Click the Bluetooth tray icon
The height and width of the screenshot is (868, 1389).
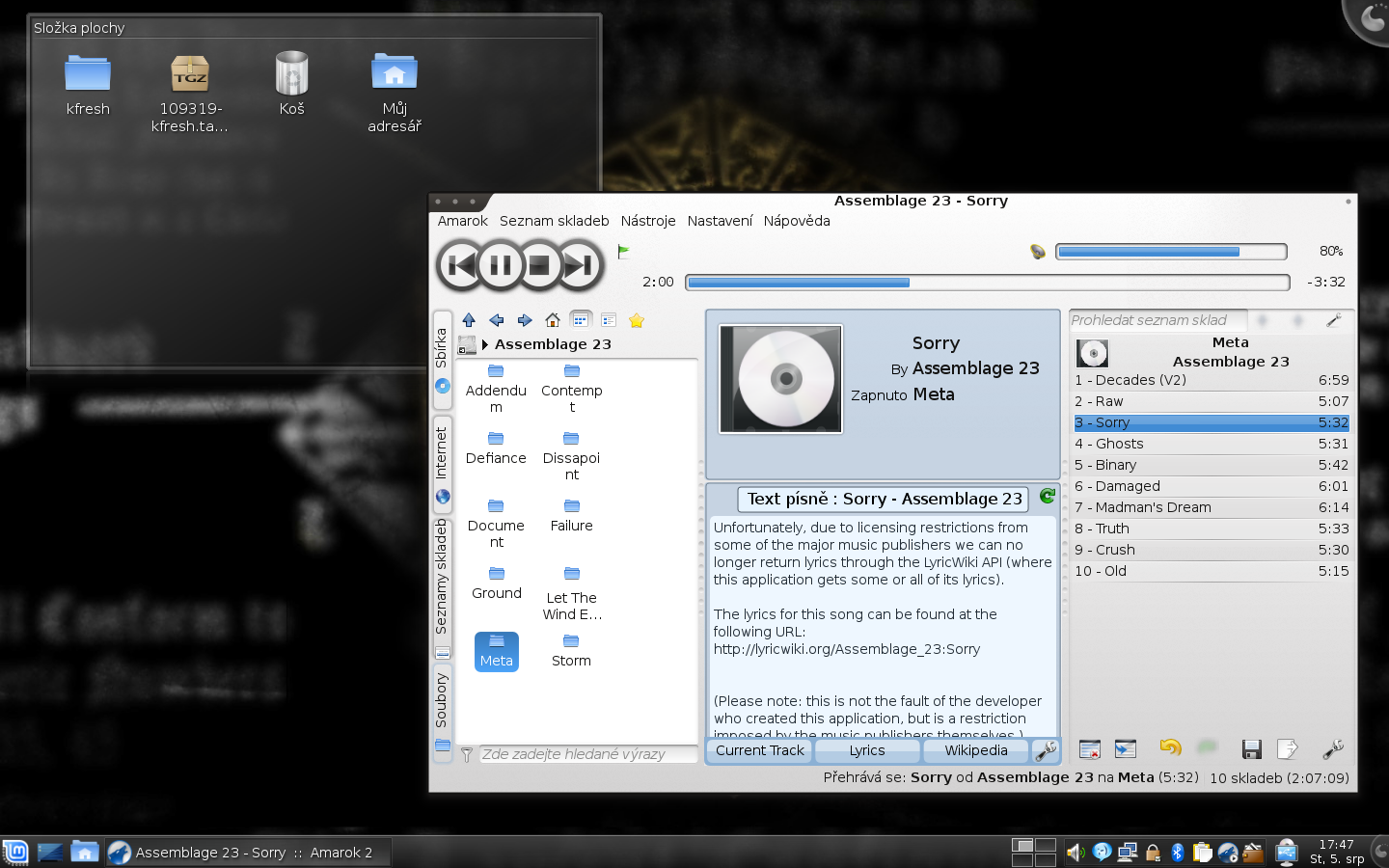coord(1177,853)
